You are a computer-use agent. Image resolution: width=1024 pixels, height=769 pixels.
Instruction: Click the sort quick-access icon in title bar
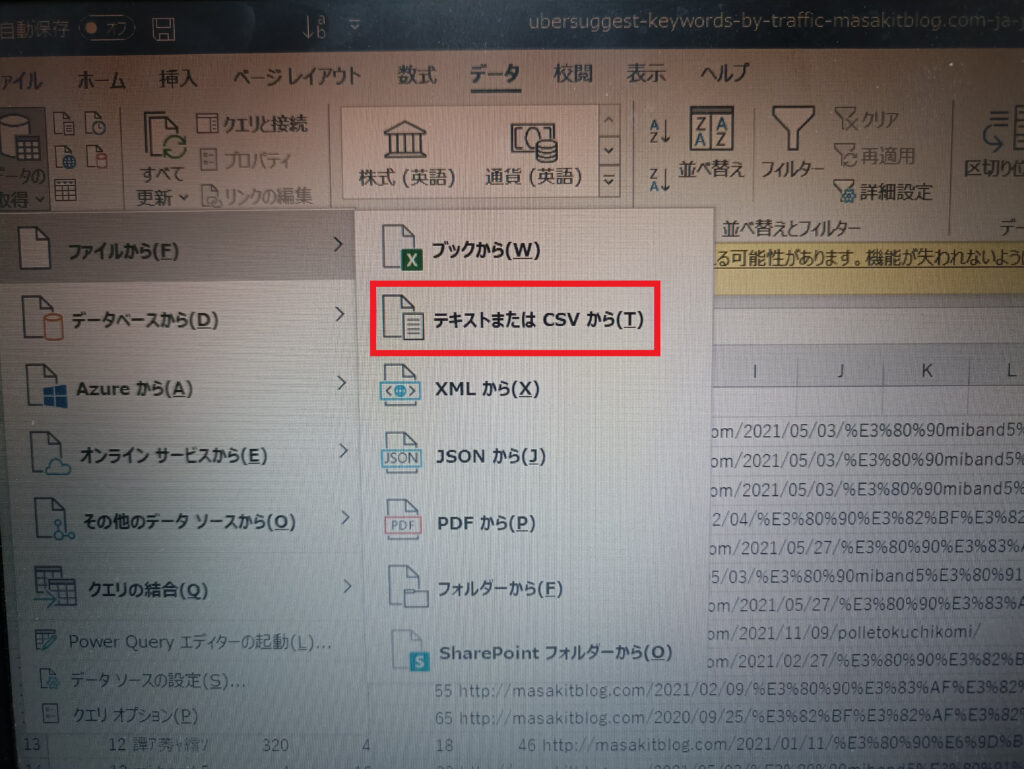(x=313, y=27)
